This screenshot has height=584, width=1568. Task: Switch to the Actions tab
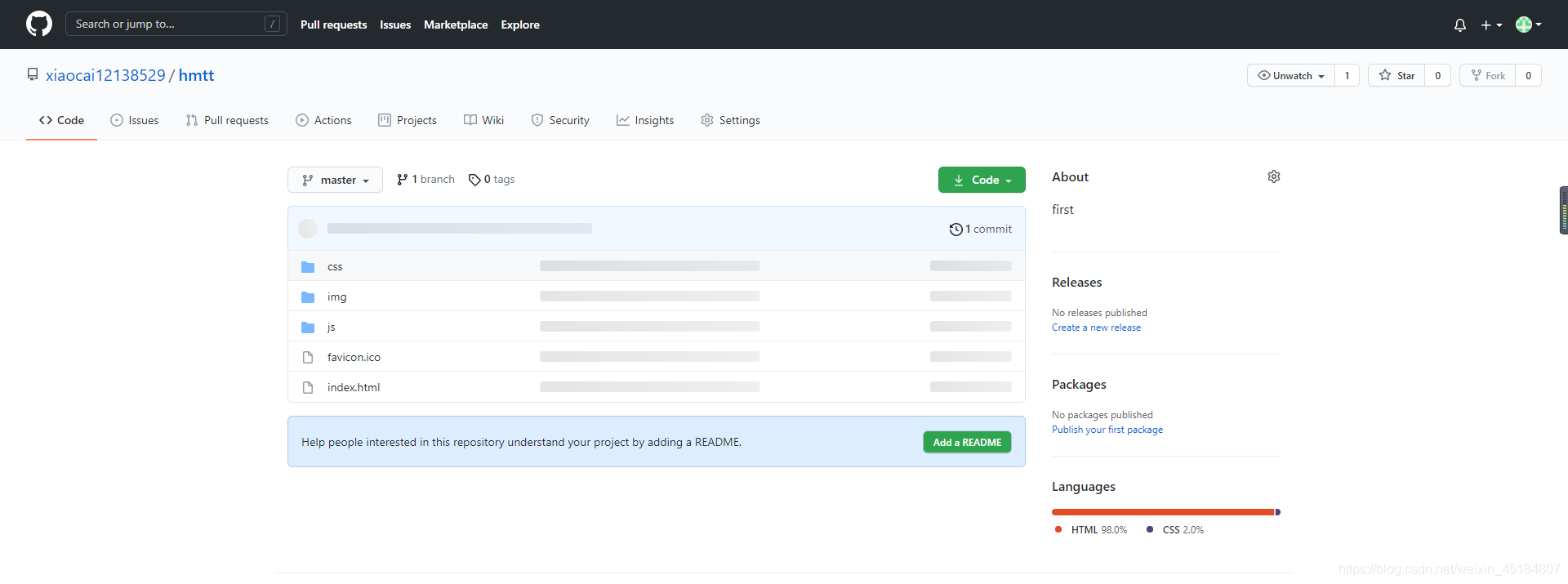(x=323, y=120)
